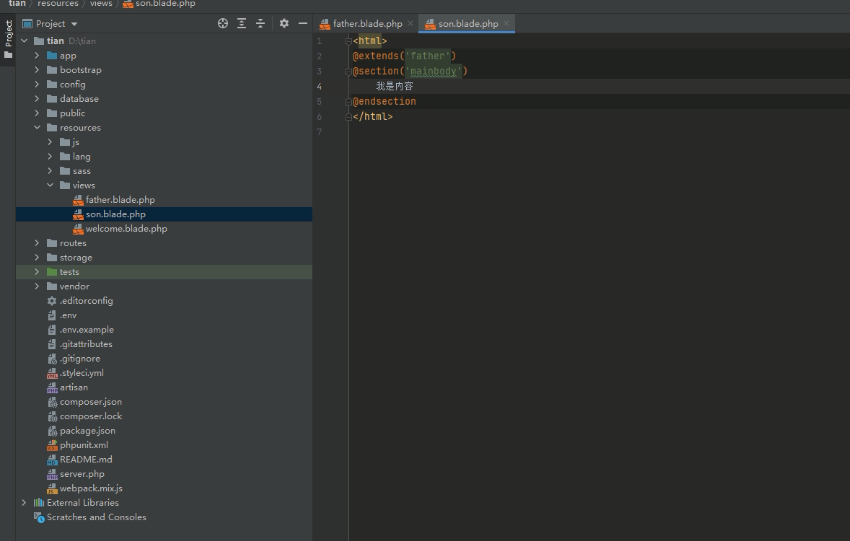Screen dimensions: 850x541
Task: Open Scratches and Consoles node
Action: tap(96, 517)
